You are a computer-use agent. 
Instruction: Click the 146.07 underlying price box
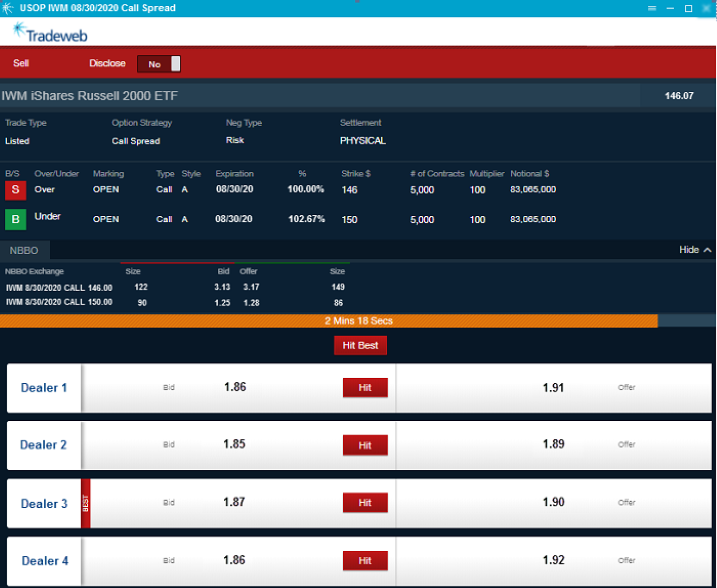coord(678,96)
